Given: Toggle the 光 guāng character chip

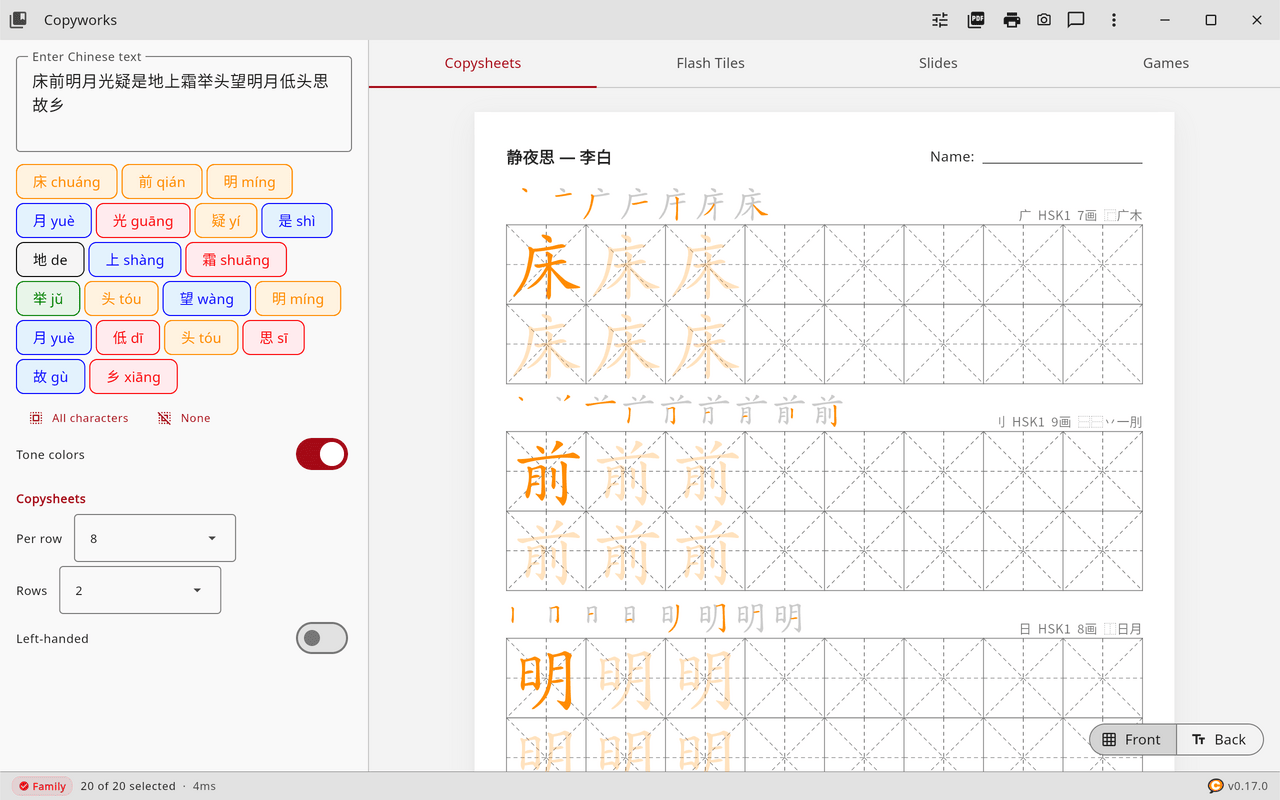Looking at the screenshot, I should click(143, 221).
